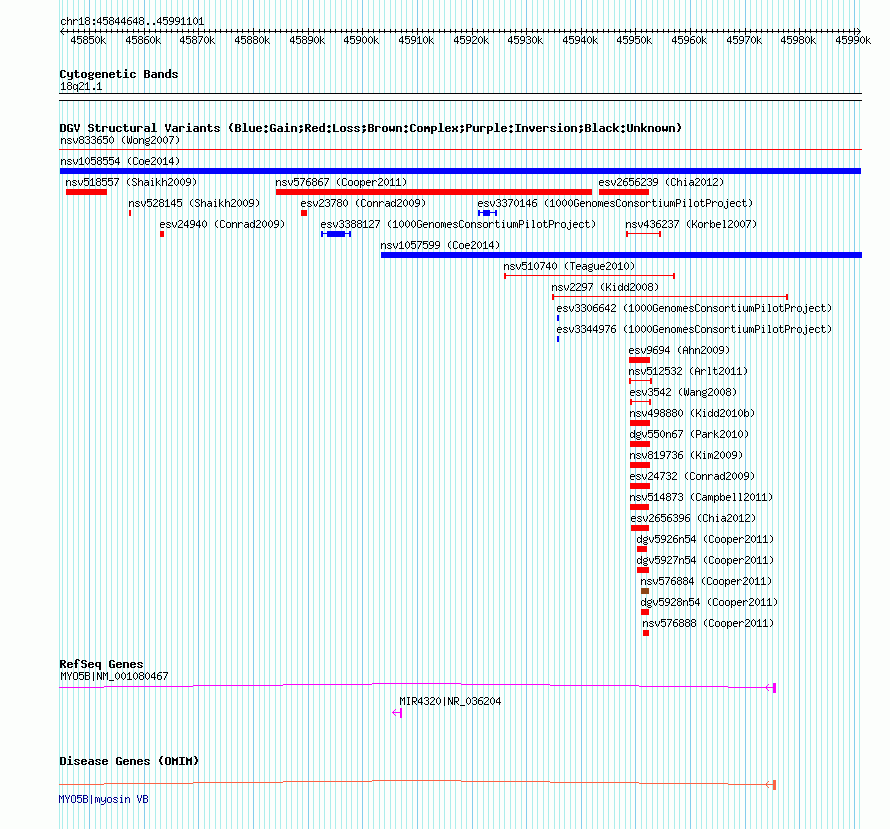Select esv2656396 (Chia2012) label

point(693,518)
